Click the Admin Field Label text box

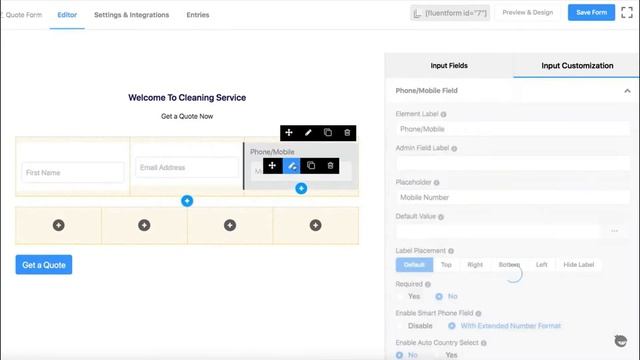click(x=513, y=163)
